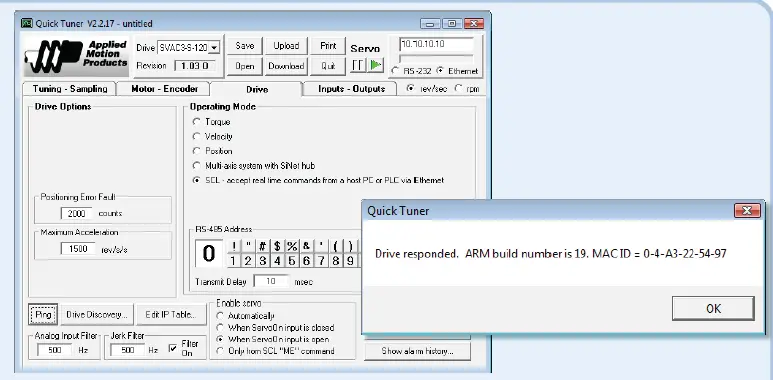Click the Positioning Error Fault counts field
Viewport: 773px width, 380px height.
tap(77, 213)
